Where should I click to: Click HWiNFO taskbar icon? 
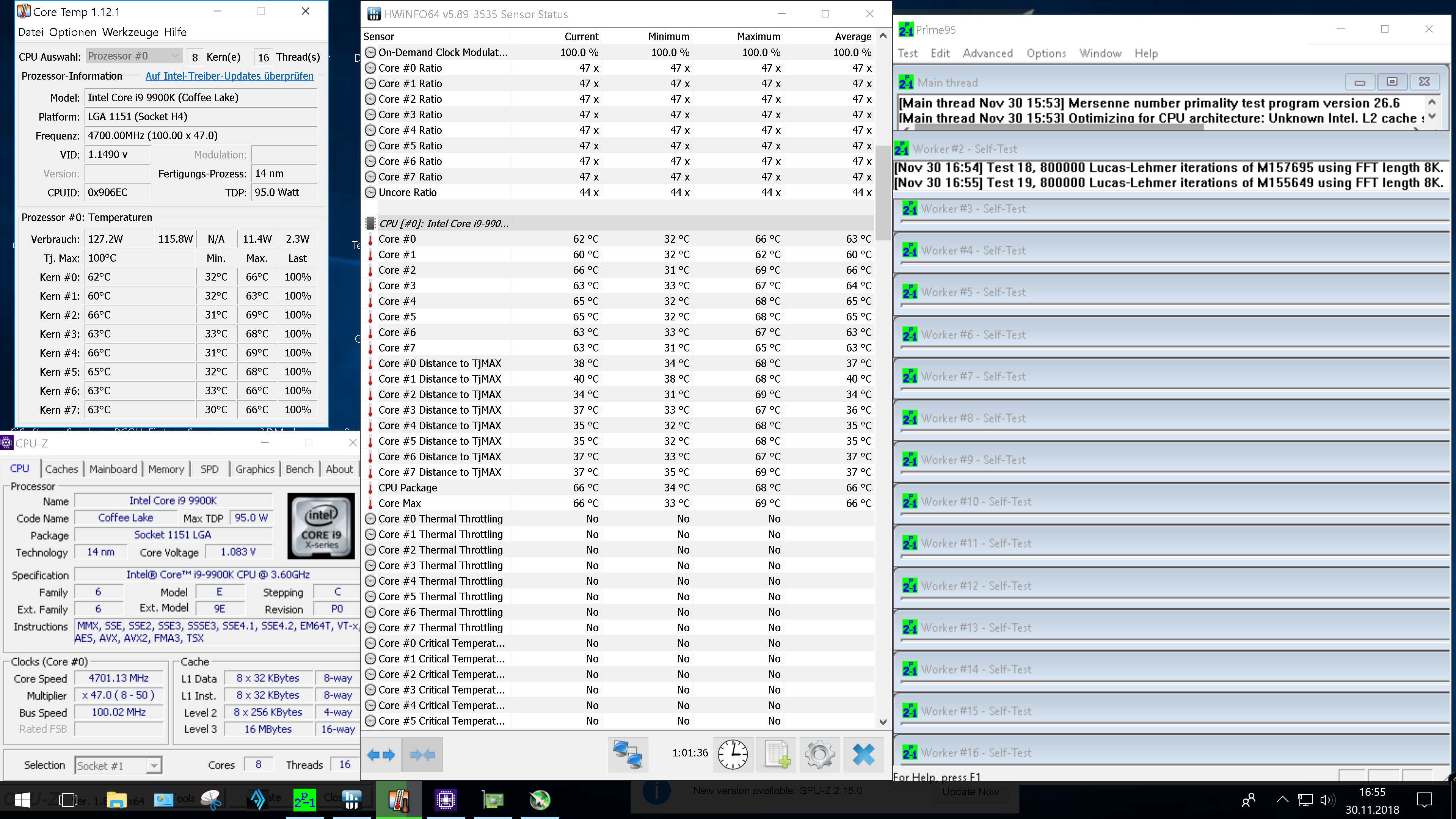[351, 800]
